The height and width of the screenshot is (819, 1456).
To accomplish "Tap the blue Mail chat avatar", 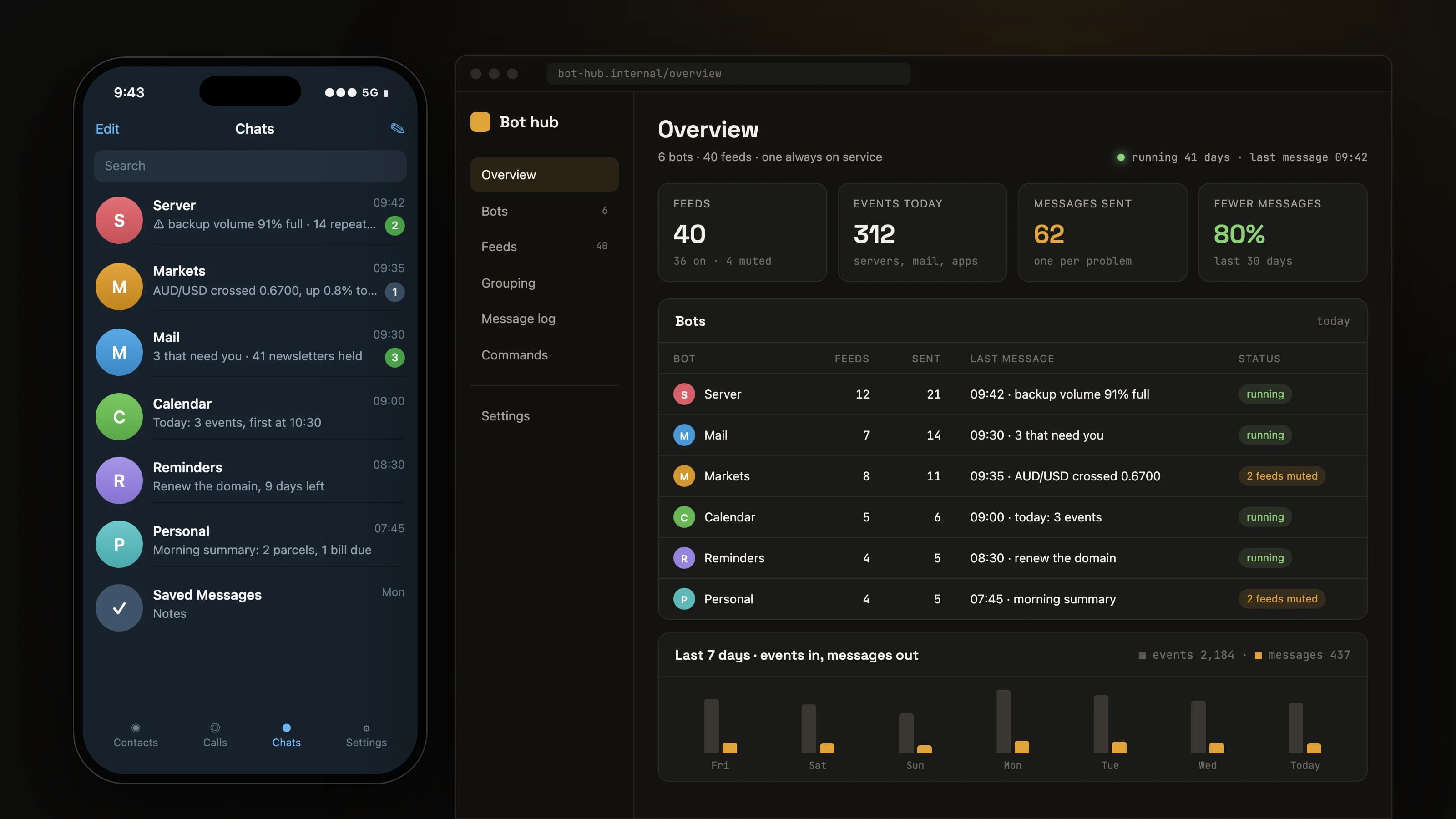I will (119, 352).
